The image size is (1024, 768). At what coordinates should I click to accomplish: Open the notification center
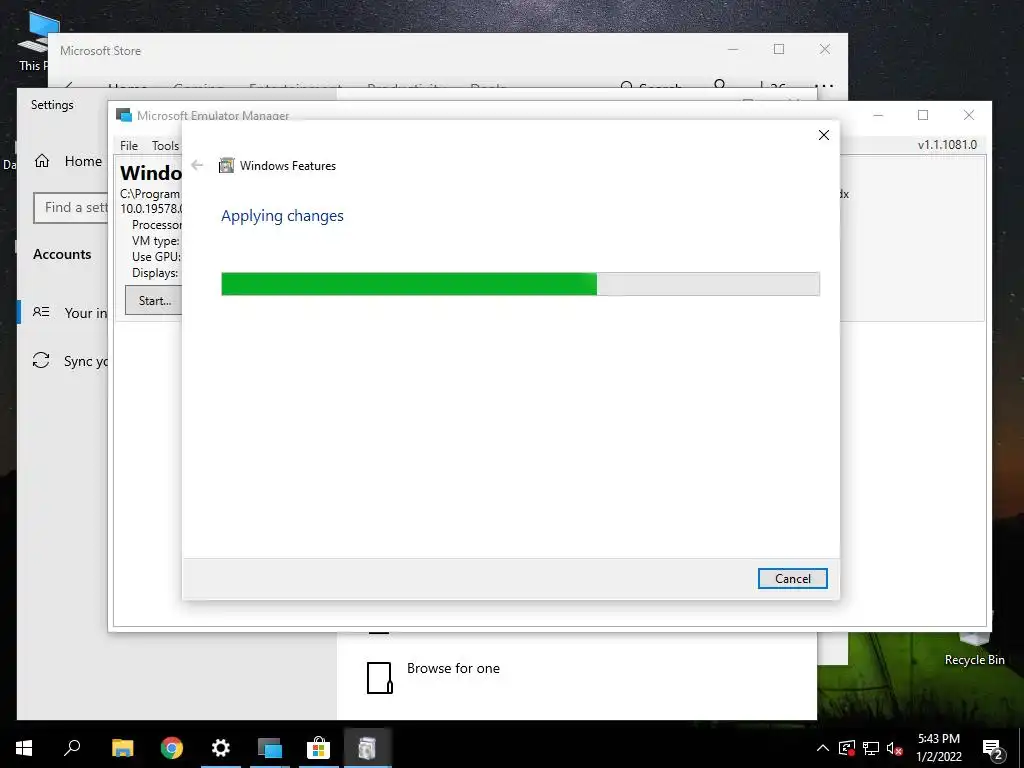tap(993, 748)
